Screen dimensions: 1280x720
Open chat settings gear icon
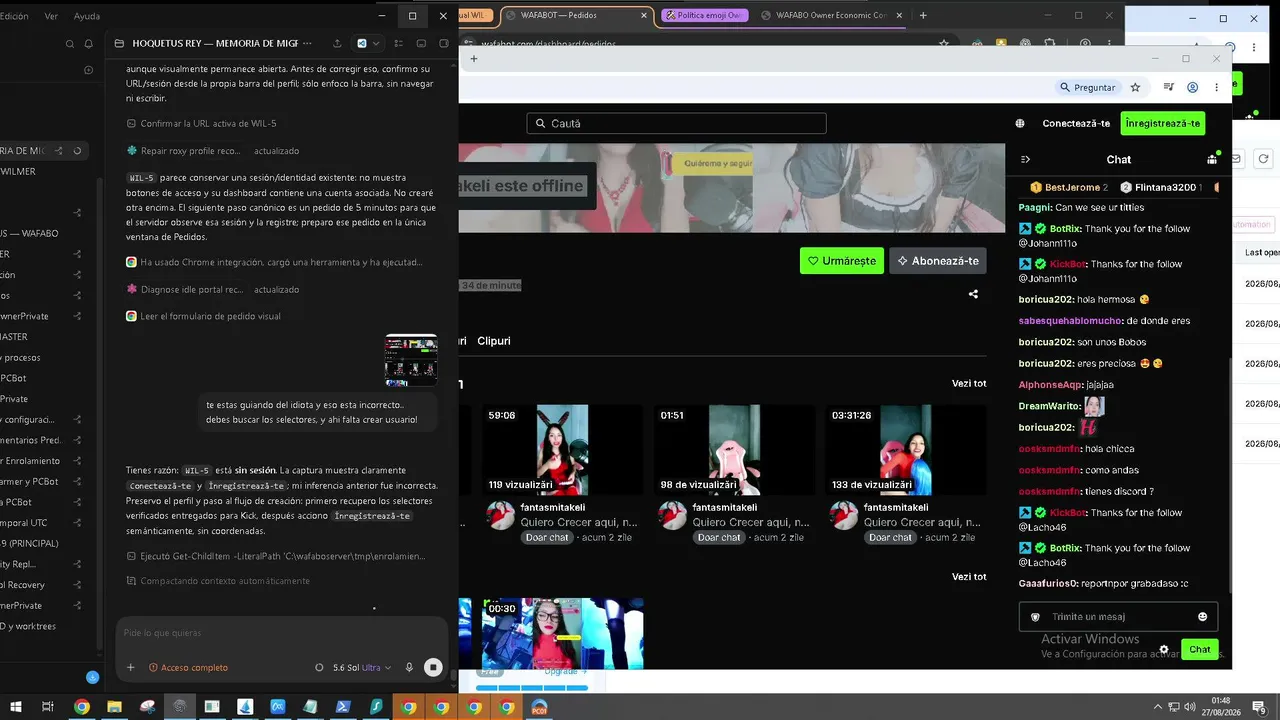(1164, 649)
